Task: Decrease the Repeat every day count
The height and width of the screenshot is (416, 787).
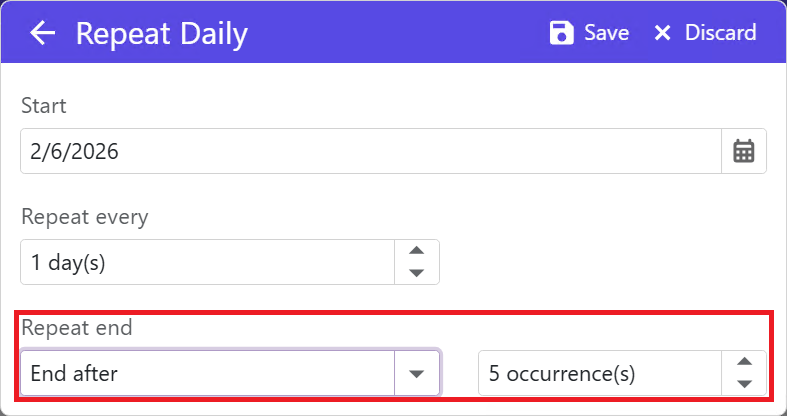Action: 418,272
